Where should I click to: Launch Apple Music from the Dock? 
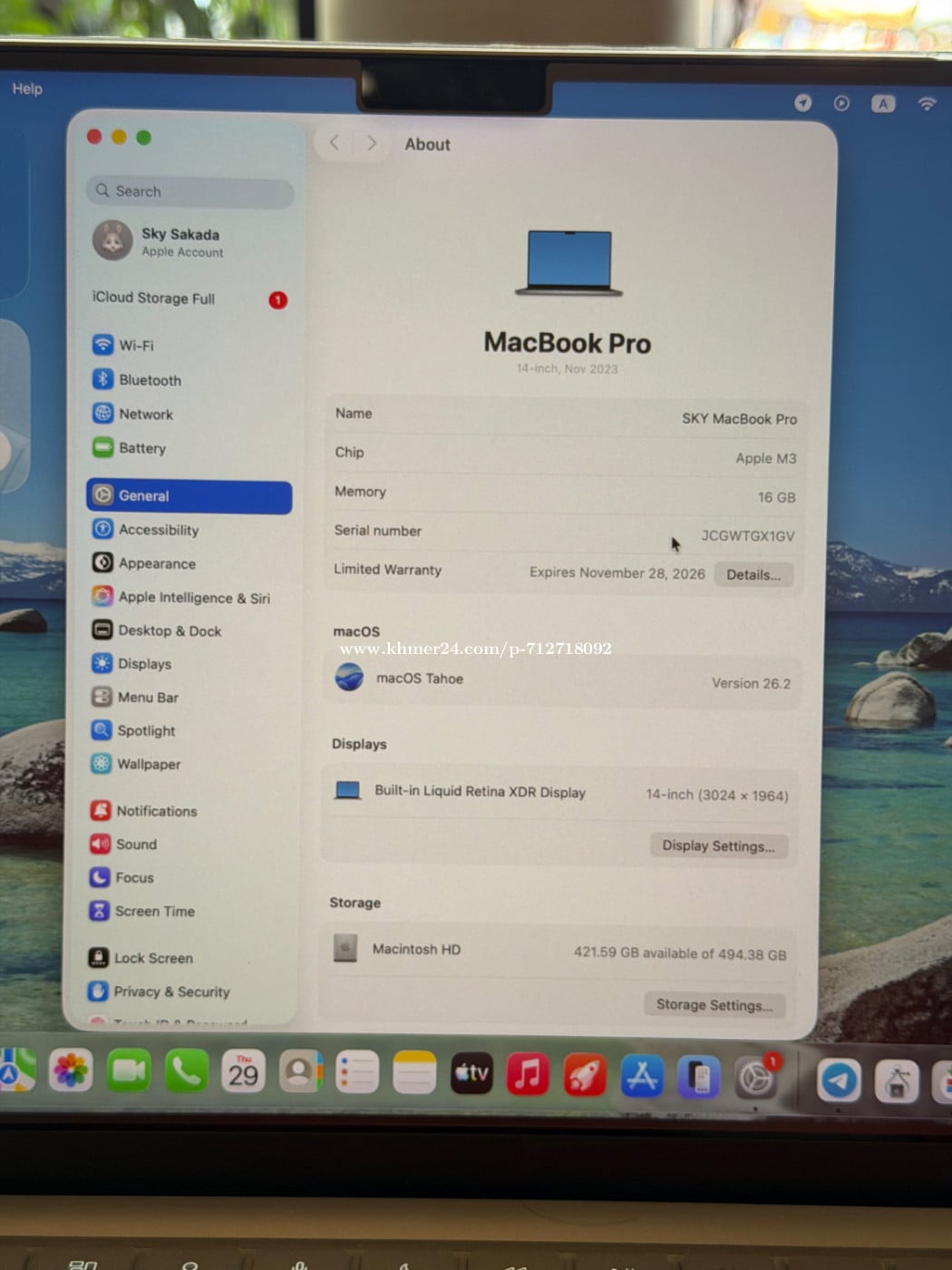click(528, 1074)
